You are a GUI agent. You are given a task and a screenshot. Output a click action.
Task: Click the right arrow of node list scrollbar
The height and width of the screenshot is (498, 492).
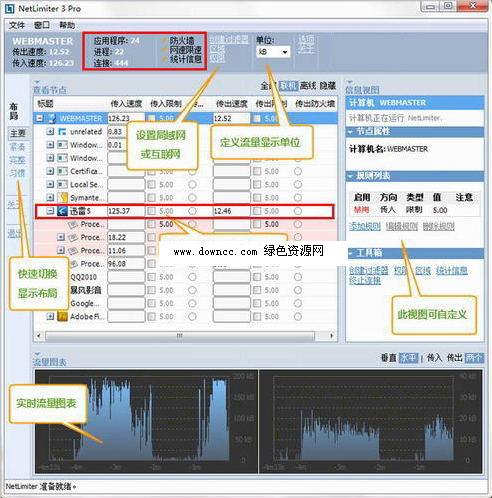(x=332, y=336)
